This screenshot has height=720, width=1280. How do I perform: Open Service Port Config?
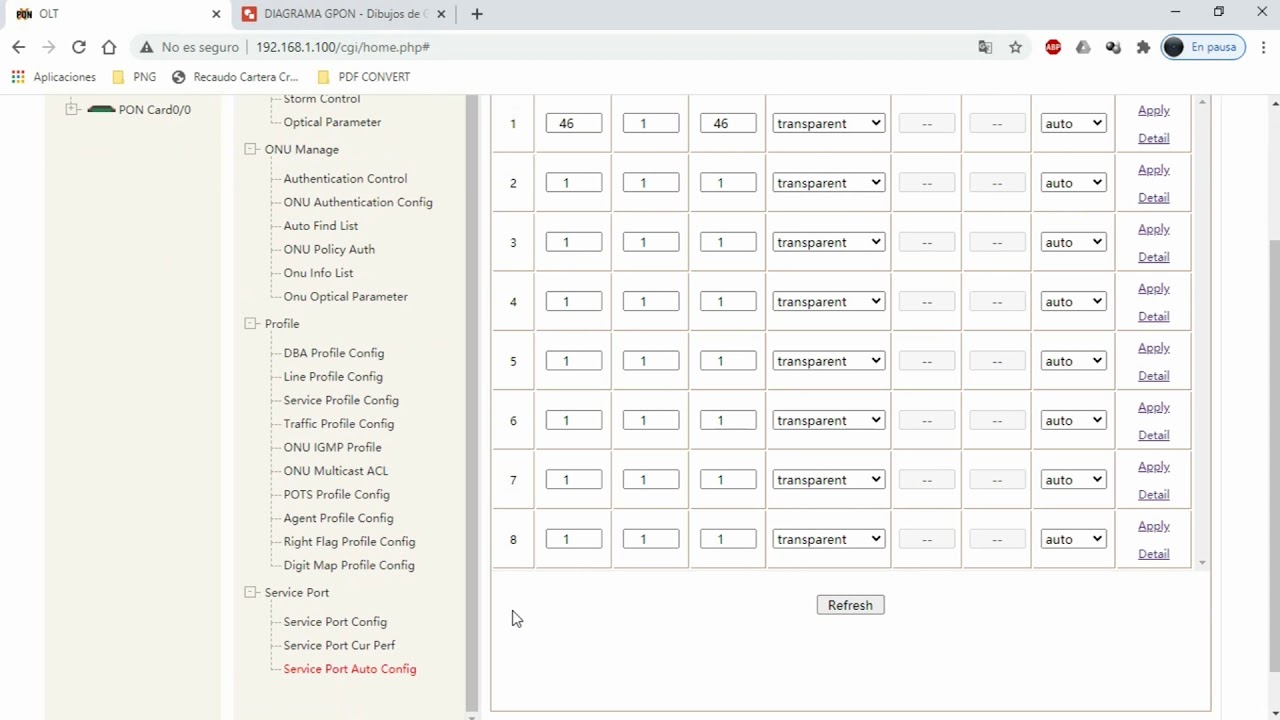click(x=335, y=621)
